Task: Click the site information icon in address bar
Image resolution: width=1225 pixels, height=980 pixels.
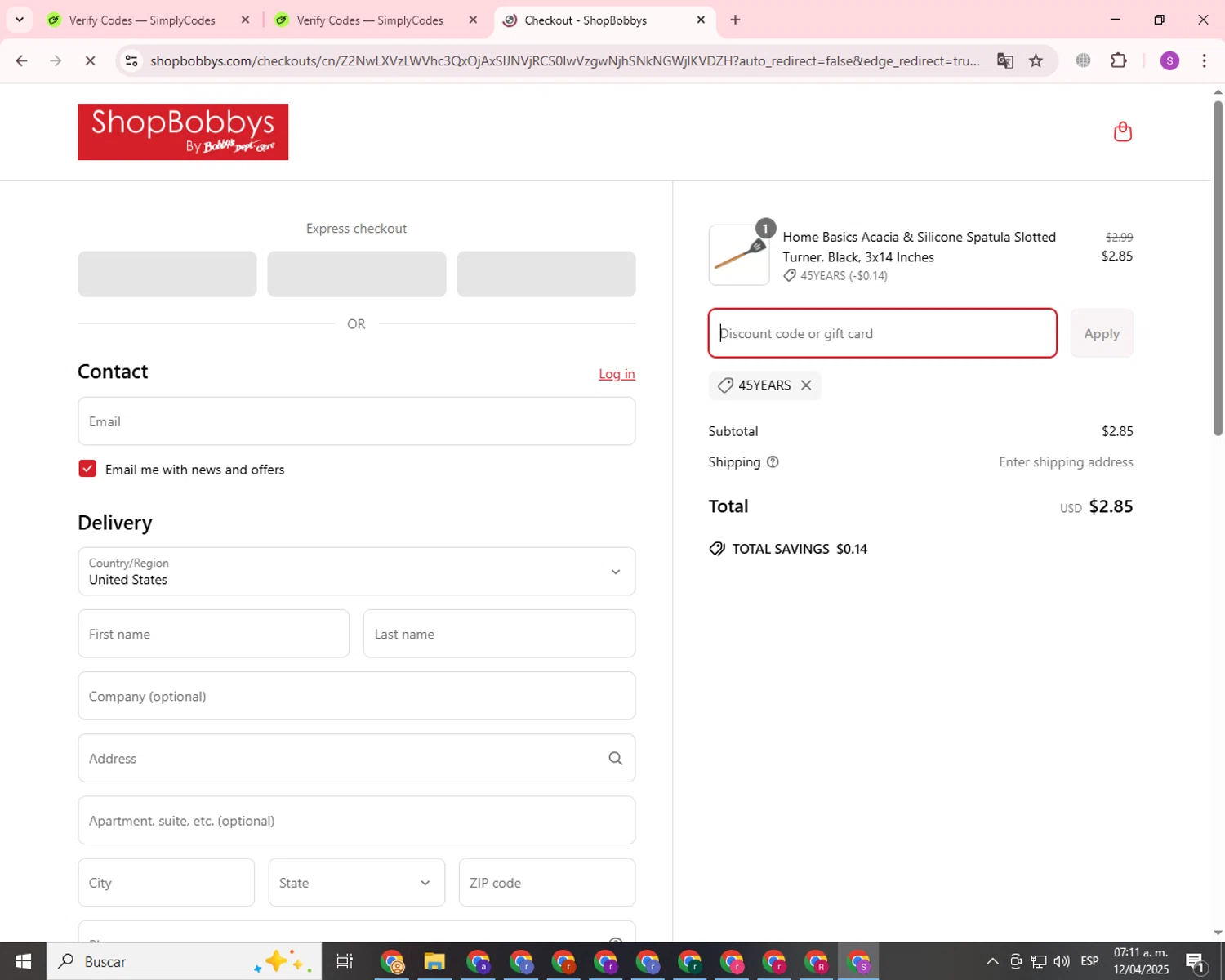Action: click(131, 60)
